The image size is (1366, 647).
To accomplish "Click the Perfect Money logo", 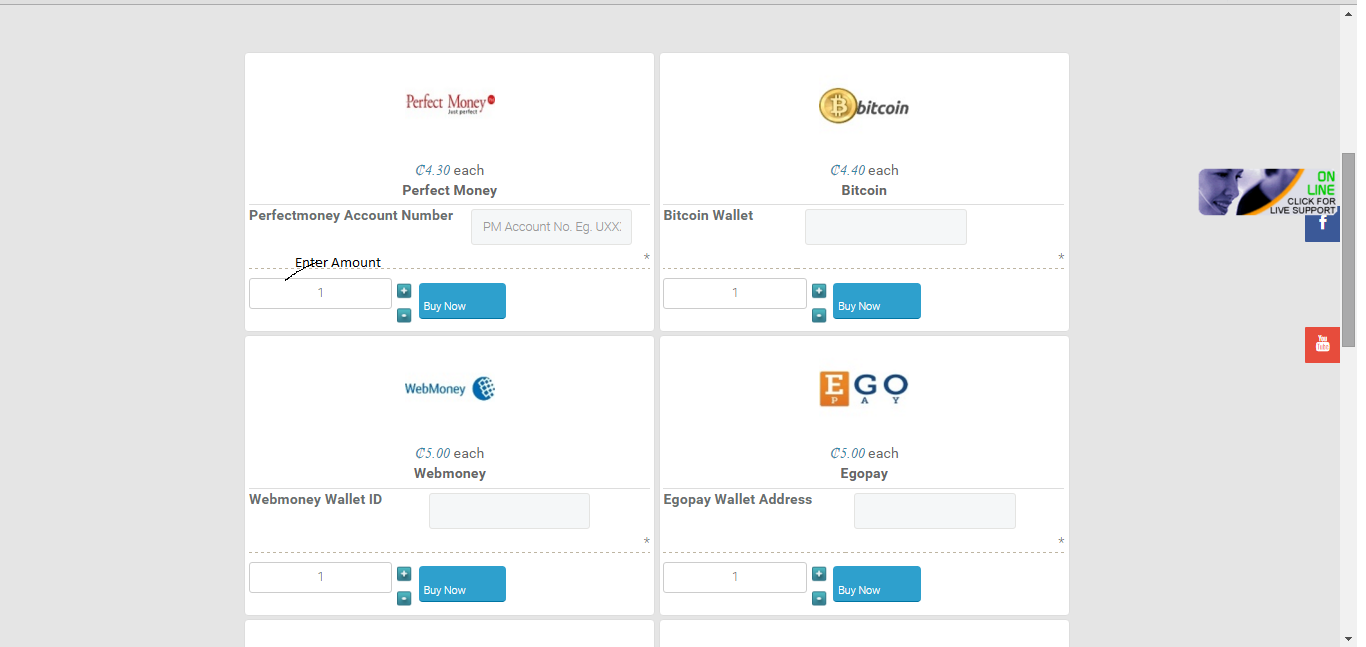I will (450, 102).
